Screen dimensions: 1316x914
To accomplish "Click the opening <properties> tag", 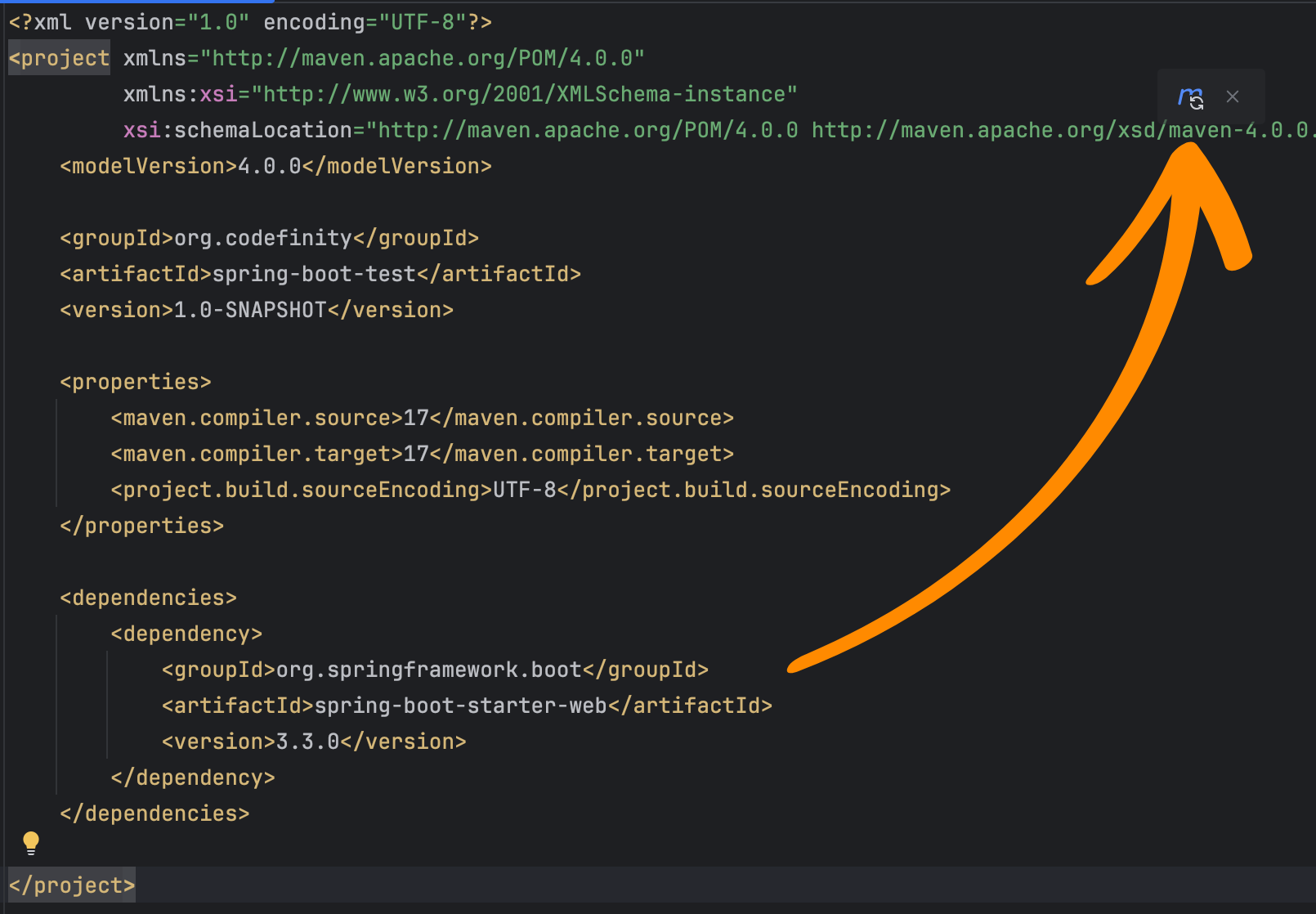I will pos(136,382).
